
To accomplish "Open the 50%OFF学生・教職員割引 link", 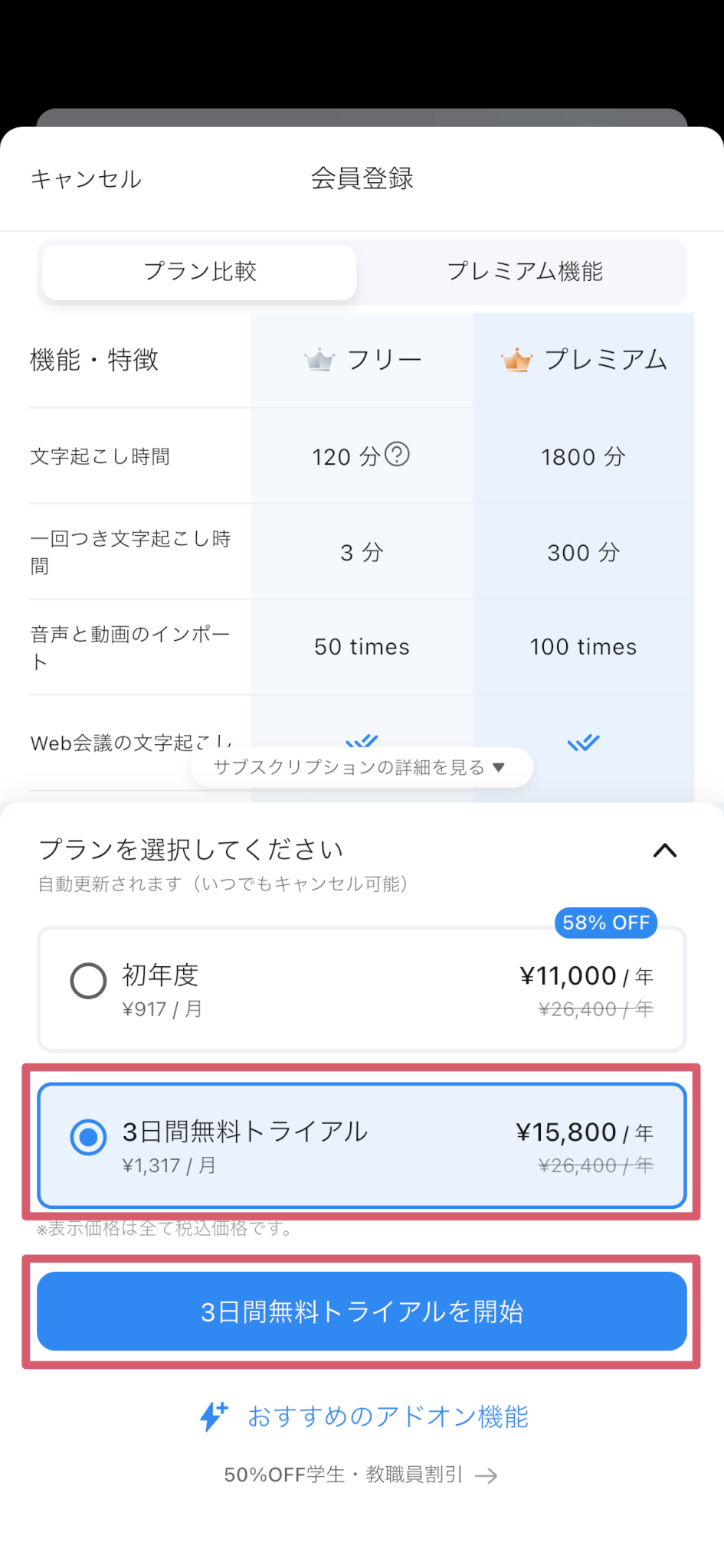I will pos(343,1475).
